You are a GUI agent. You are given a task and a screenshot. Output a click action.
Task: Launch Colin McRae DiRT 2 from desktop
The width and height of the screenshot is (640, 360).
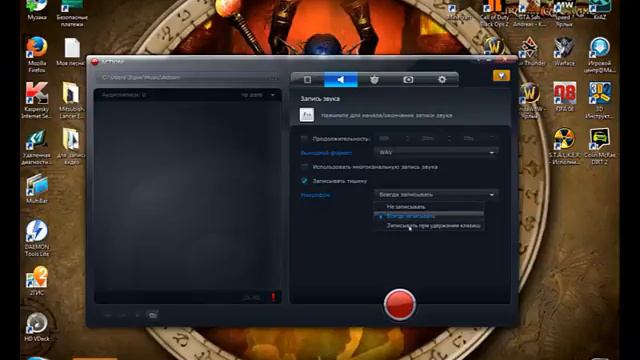click(600, 146)
